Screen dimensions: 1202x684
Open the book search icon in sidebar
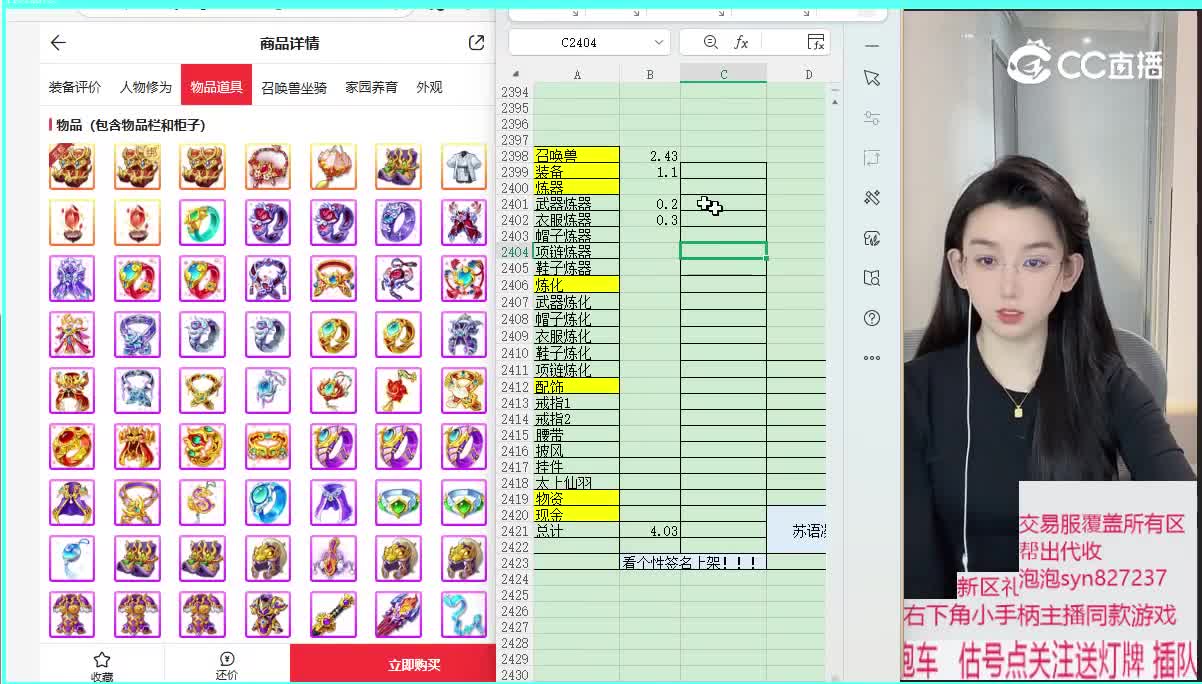872,278
